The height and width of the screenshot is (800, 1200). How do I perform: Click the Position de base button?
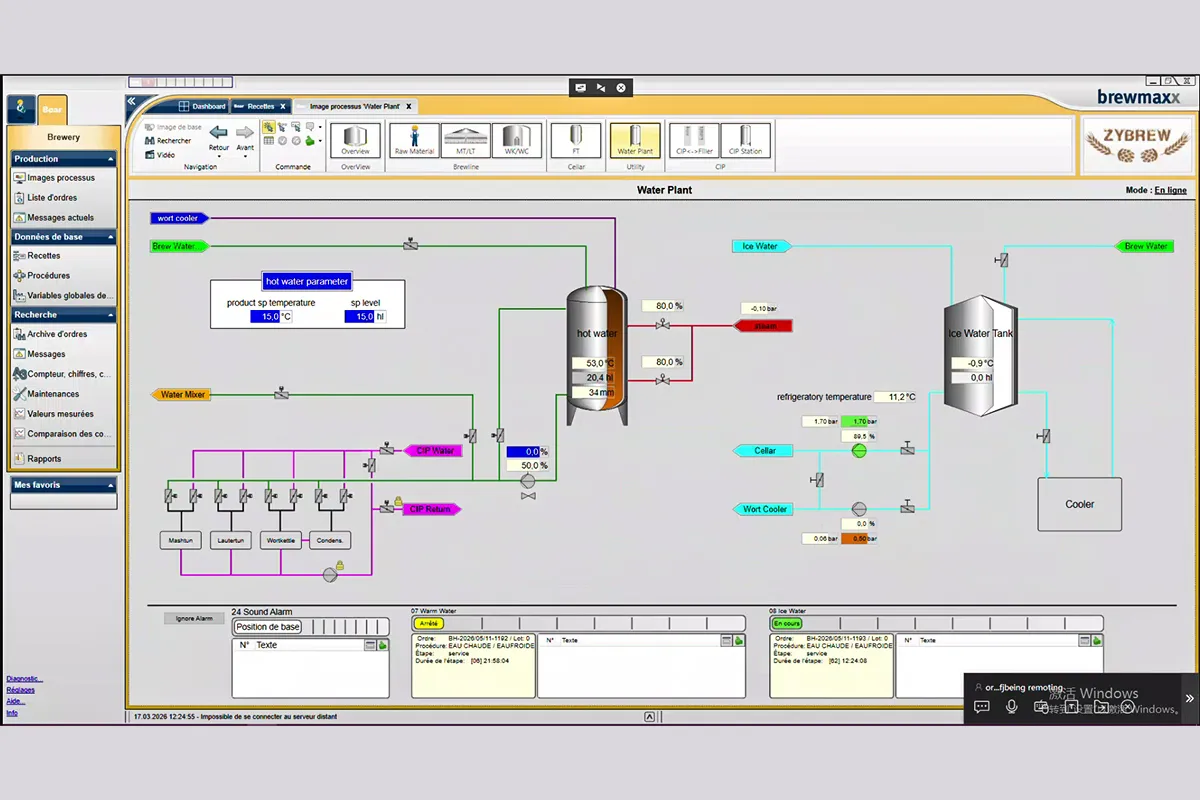tap(267, 627)
